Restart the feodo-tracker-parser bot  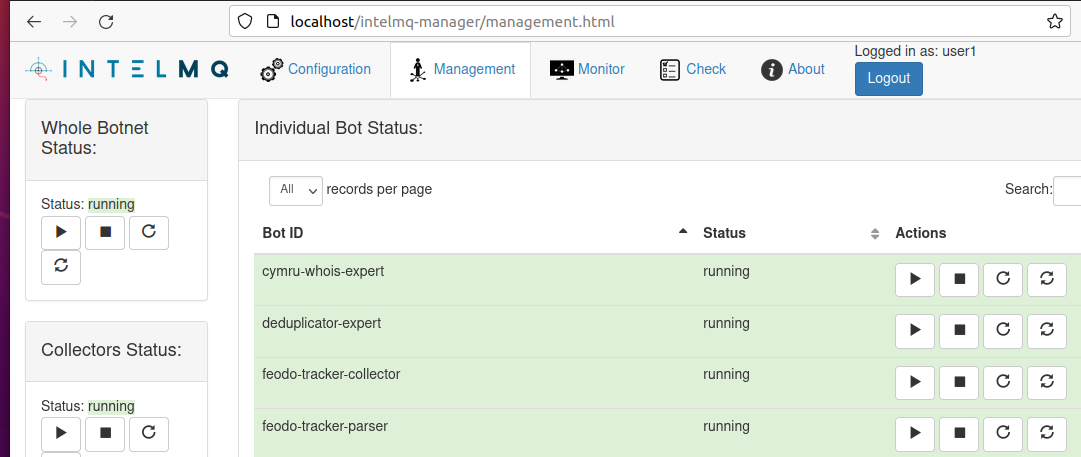[x=1047, y=434]
